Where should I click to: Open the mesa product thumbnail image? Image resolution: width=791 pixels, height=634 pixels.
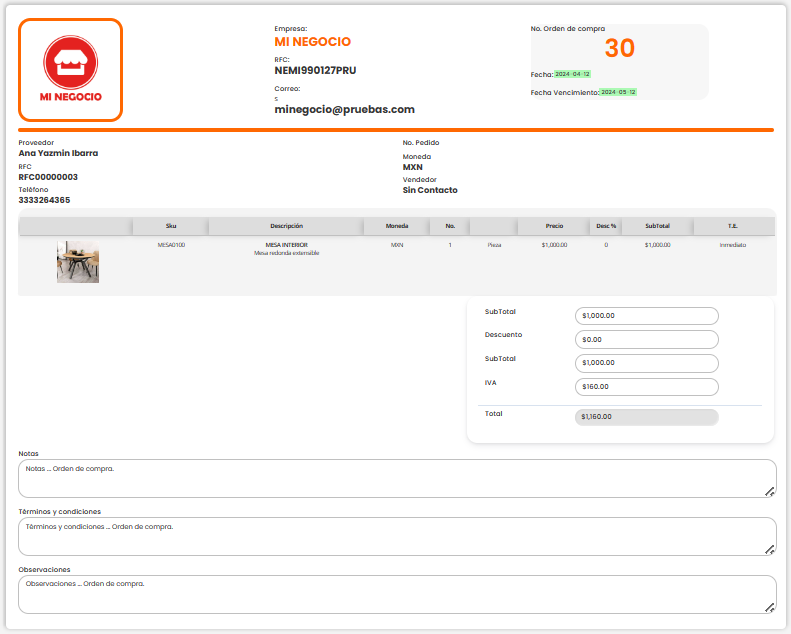pos(78,262)
